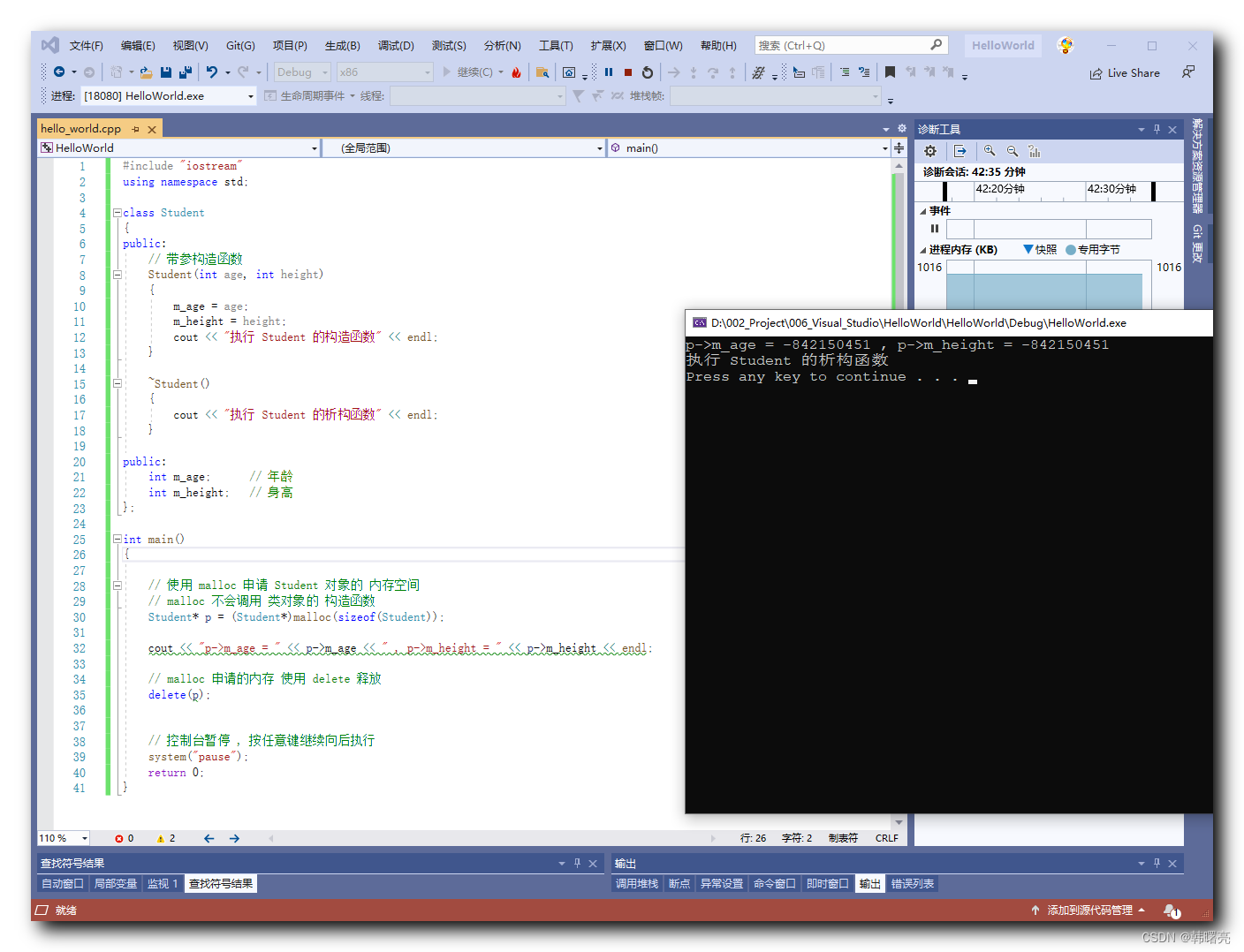
Task: Collapse the process memory section
Action: pyautogui.click(x=923, y=250)
